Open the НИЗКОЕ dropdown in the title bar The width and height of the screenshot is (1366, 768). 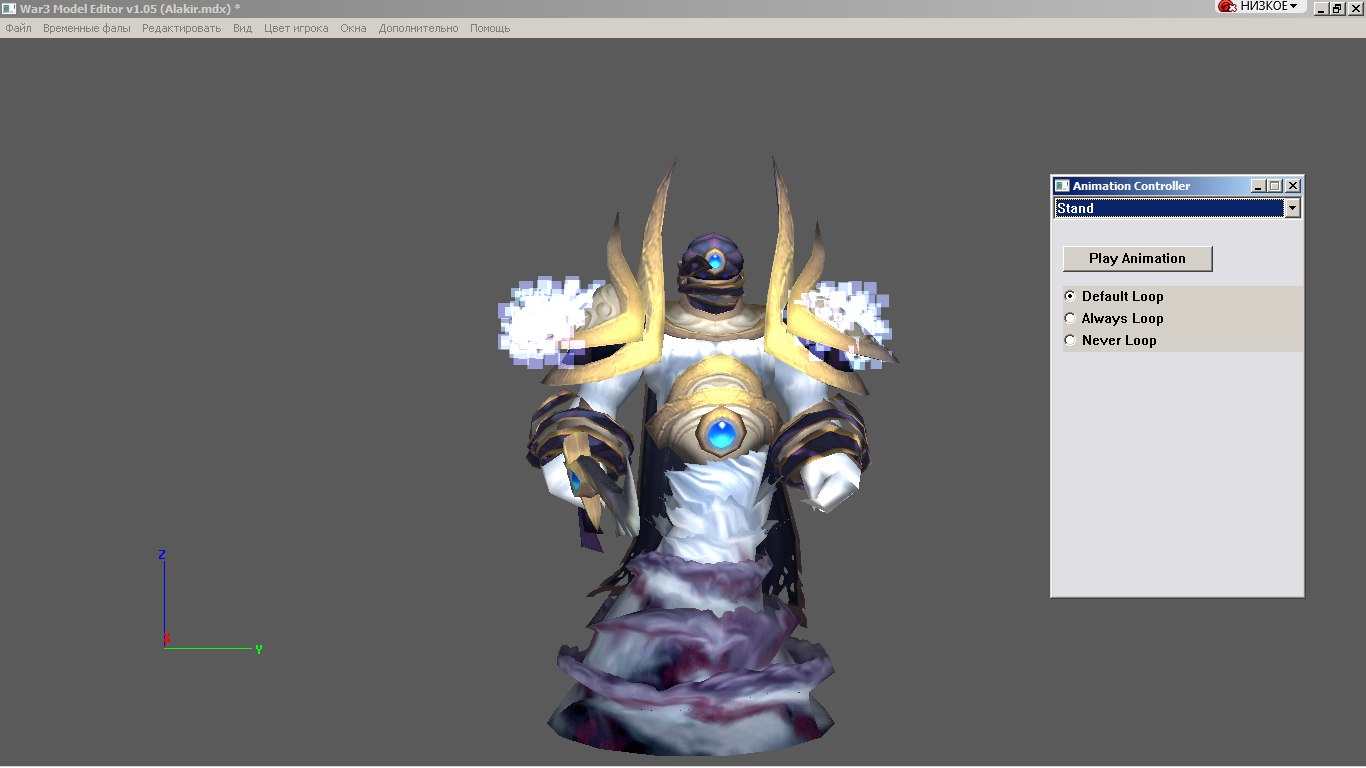1261,6
